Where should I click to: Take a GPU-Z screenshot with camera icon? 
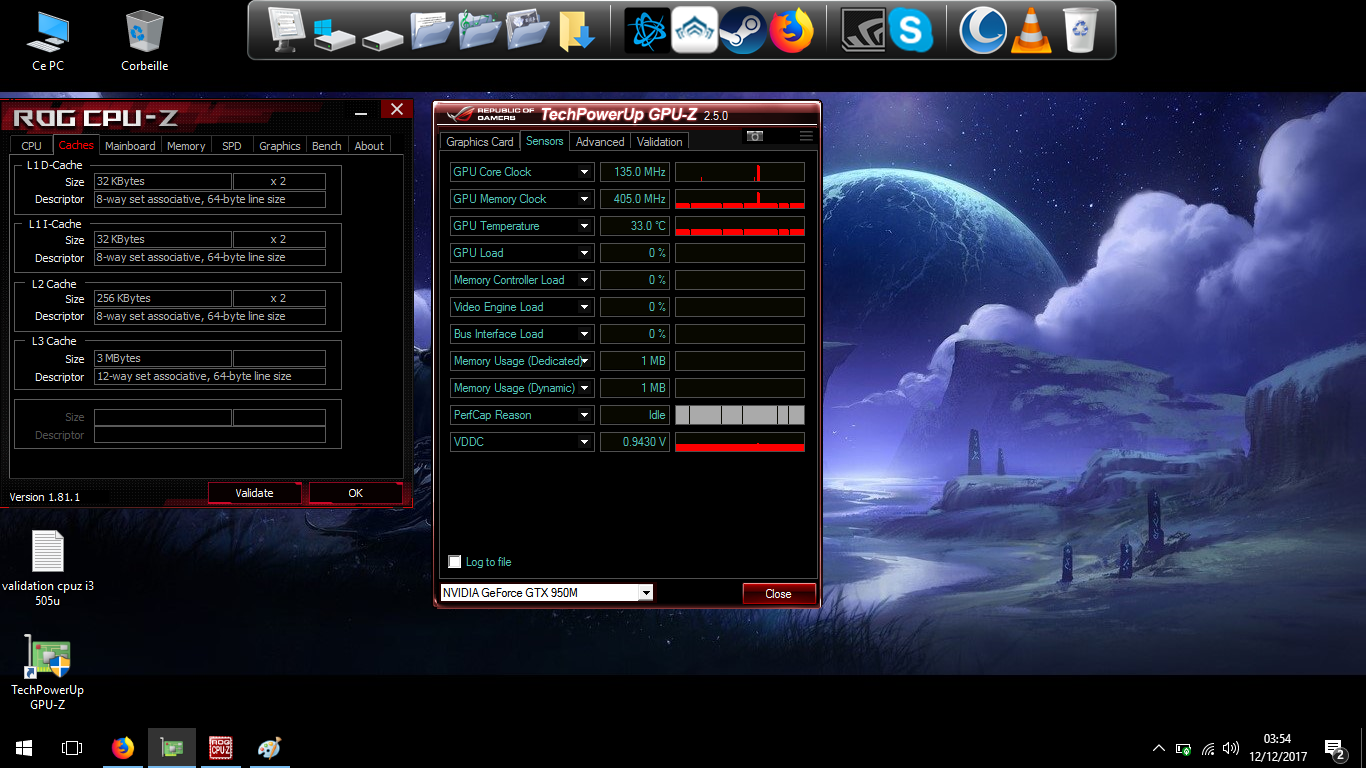click(755, 136)
